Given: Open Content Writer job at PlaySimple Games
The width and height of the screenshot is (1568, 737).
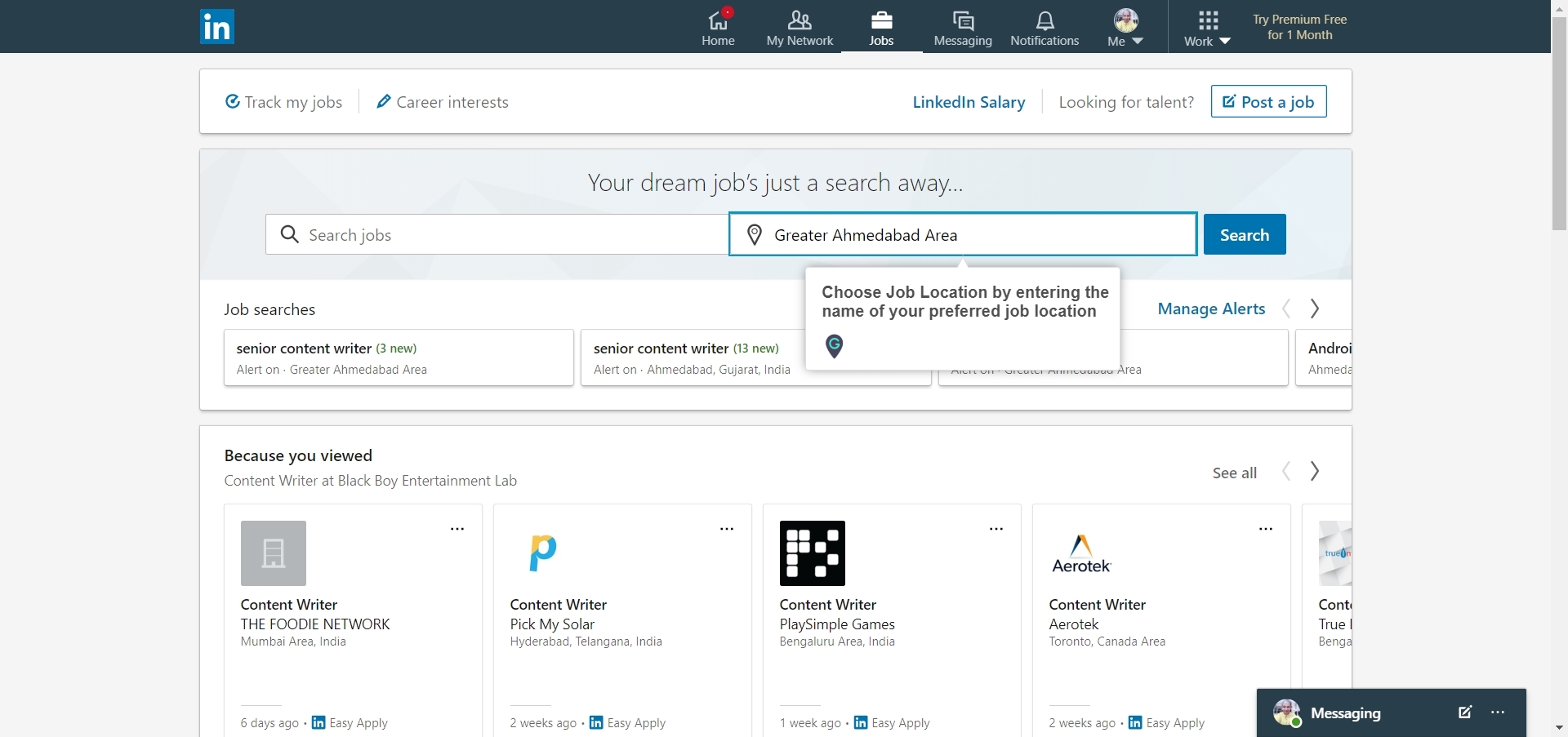Looking at the screenshot, I should [x=828, y=605].
